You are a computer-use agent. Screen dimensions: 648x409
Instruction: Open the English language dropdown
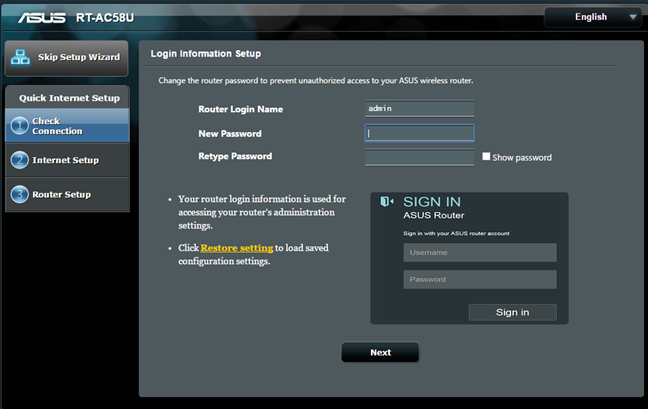(x=593, y=17)
